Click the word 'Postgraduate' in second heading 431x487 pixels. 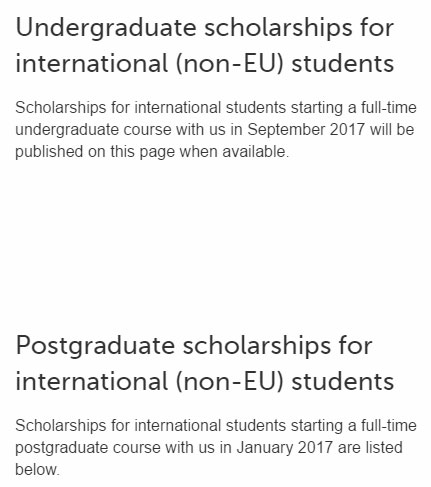[95, 346]
